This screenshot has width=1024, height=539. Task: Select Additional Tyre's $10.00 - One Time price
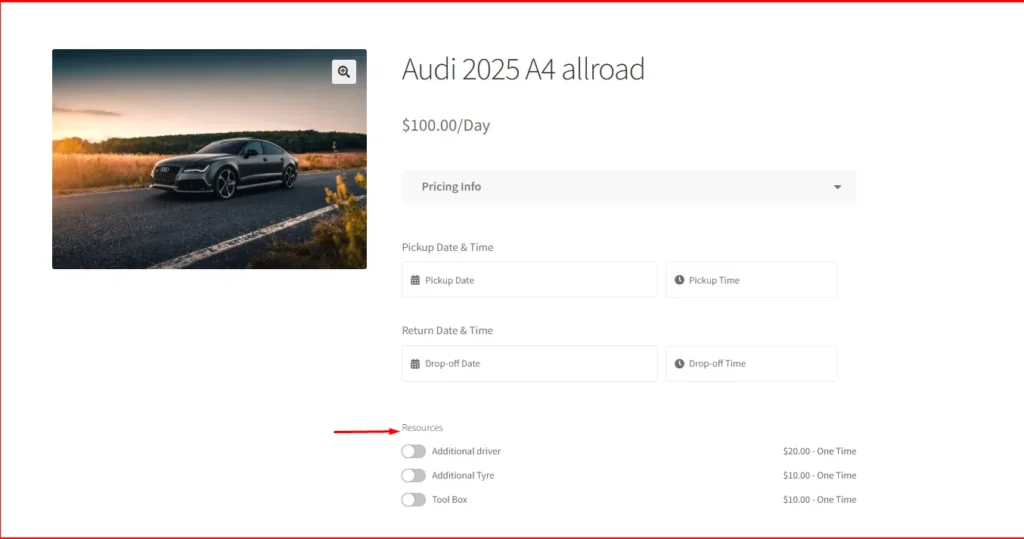[820, 476]
